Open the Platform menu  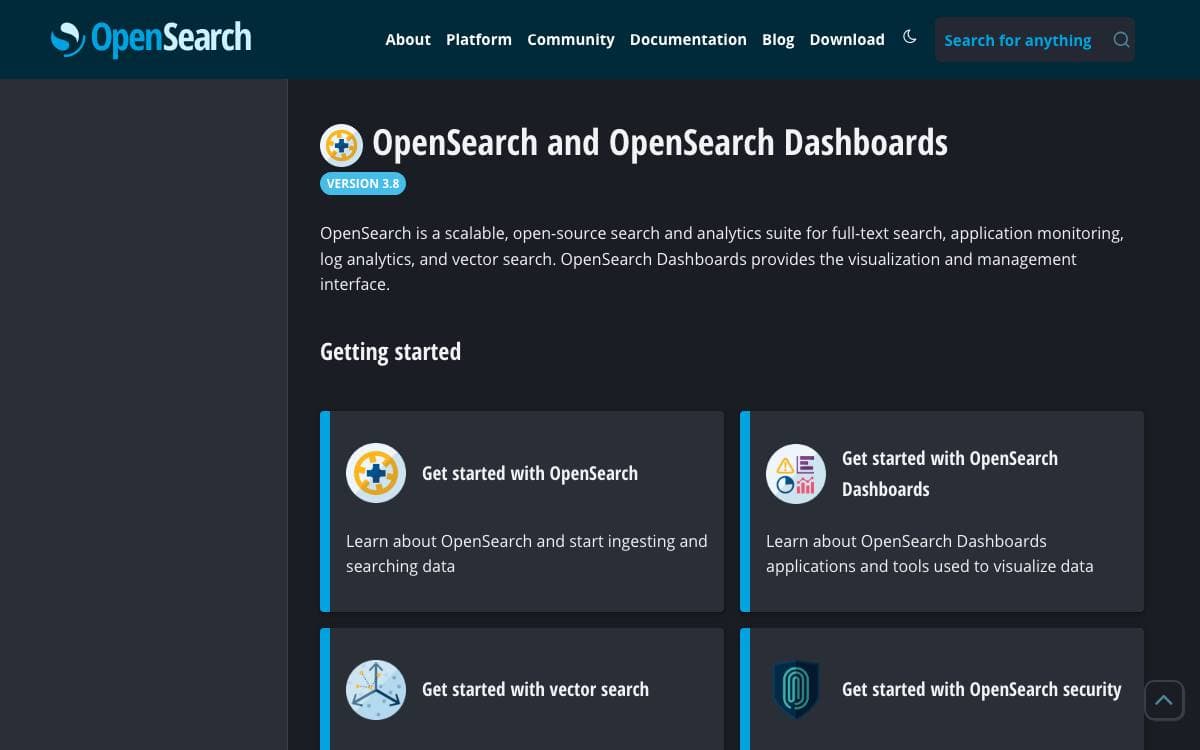479,40
